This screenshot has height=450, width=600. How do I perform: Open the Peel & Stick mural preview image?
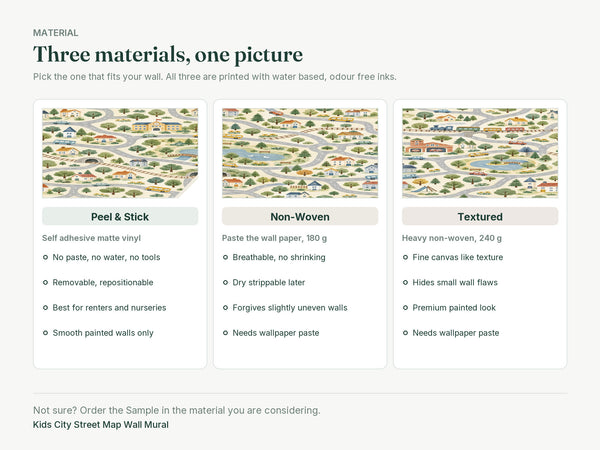tap(120, 153)
